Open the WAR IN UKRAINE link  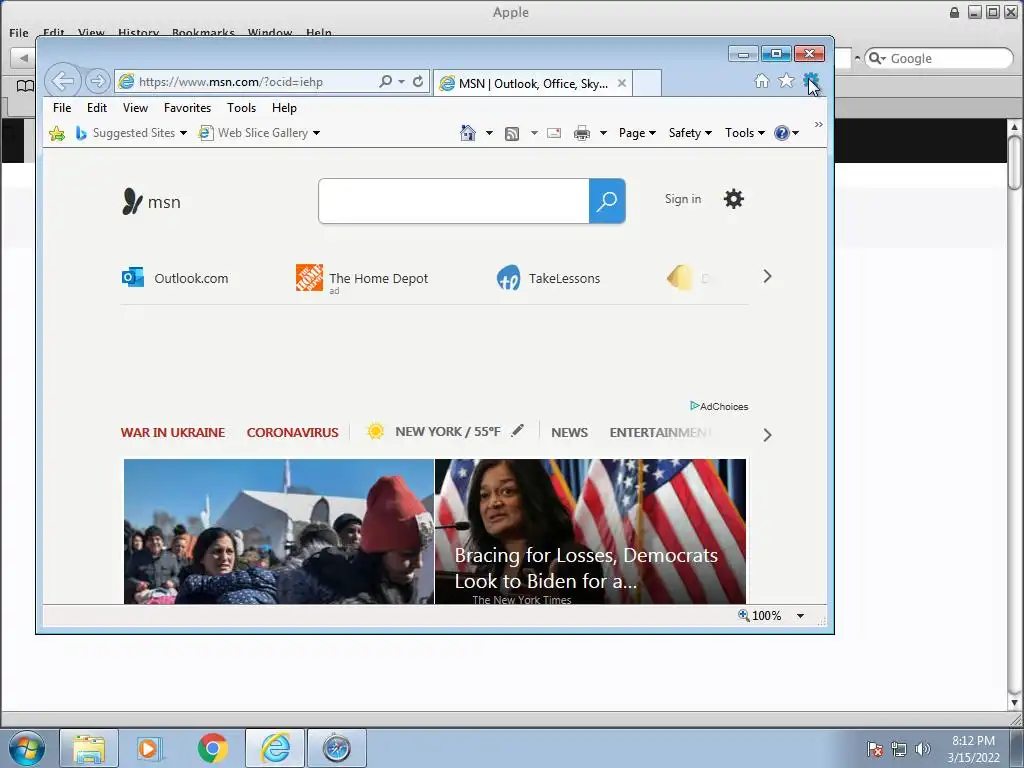click(173, 432)
